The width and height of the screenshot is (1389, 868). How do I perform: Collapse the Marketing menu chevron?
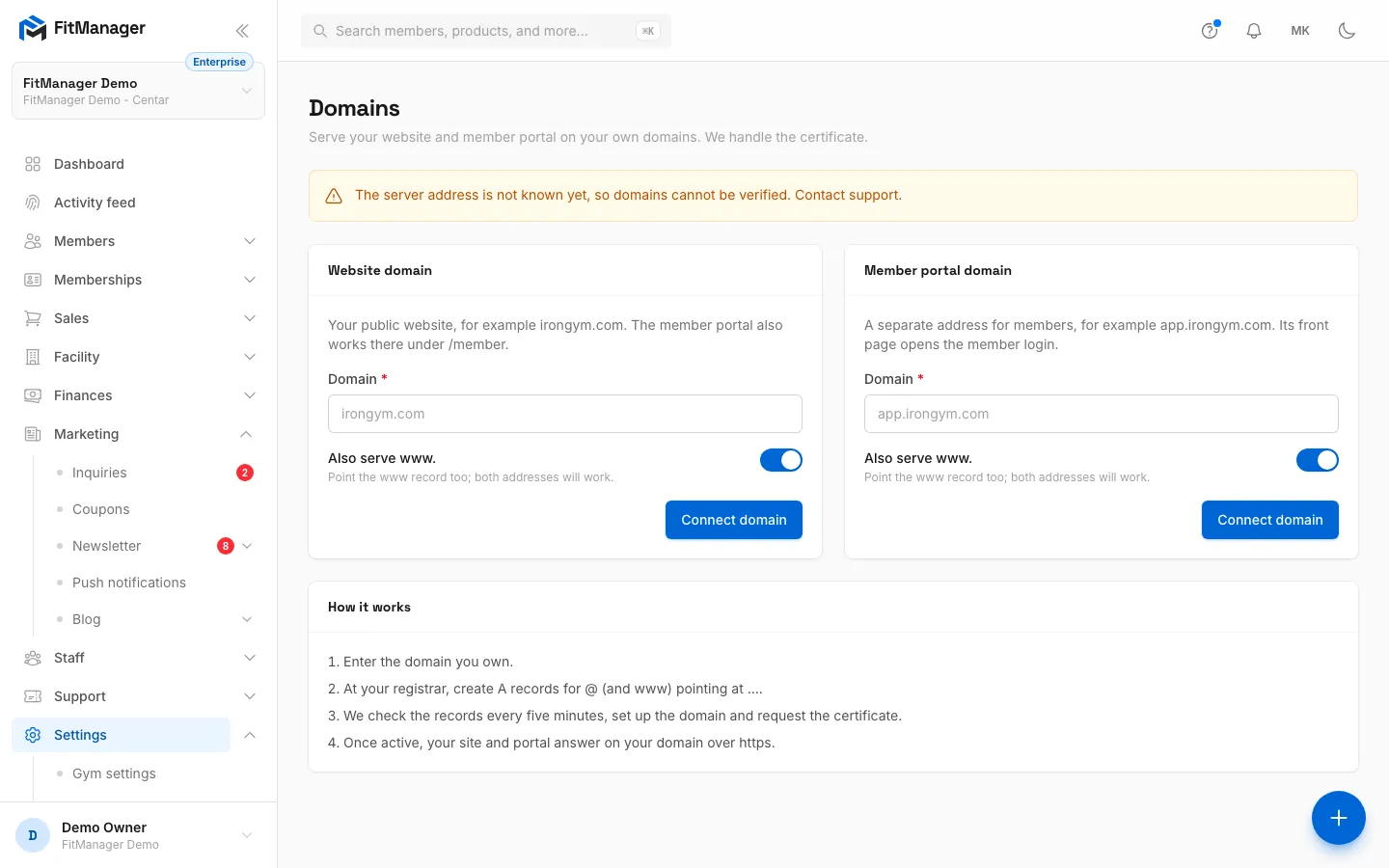tap(246, 434)
